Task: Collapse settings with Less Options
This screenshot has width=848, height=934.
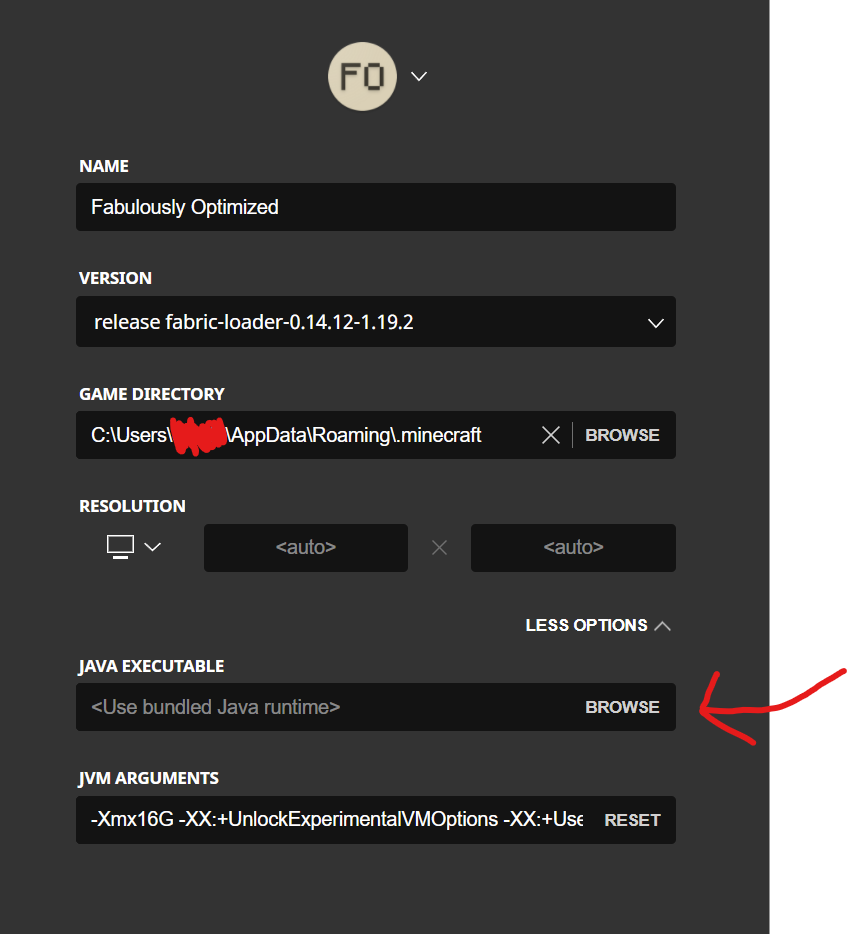Action: [598, 625]
